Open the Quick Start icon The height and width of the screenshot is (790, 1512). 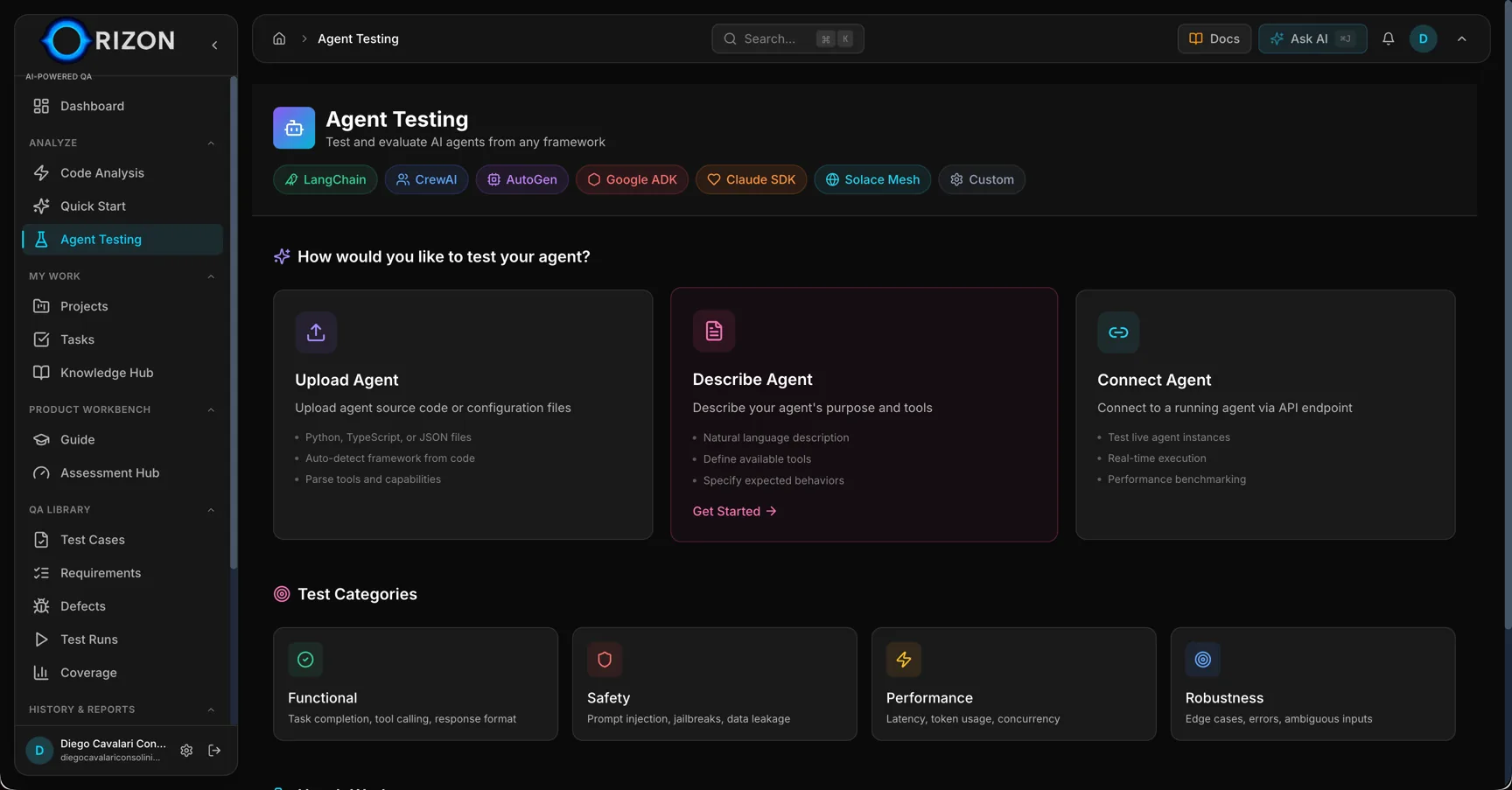(x=41, y=206)
